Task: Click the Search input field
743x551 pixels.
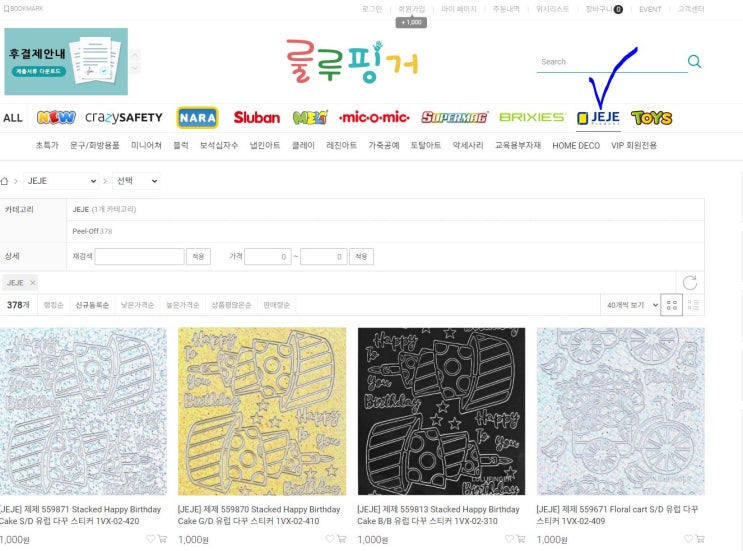Action: click(611, 62)
